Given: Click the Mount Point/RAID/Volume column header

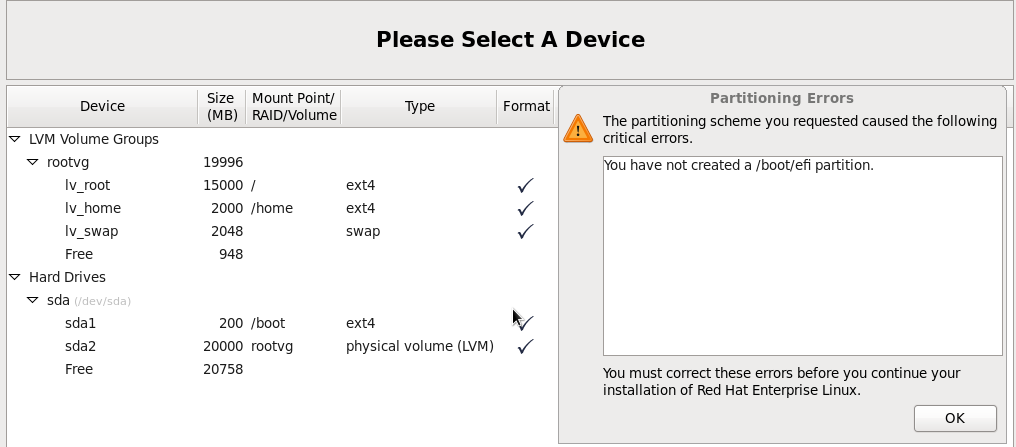Looking at the screenshot, I should click(x=293, y=106).
